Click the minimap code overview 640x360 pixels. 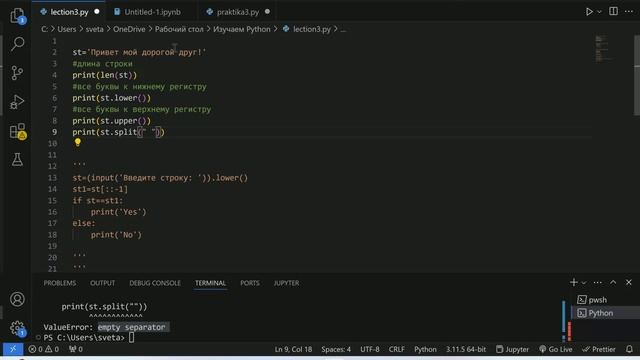point(603,49)
